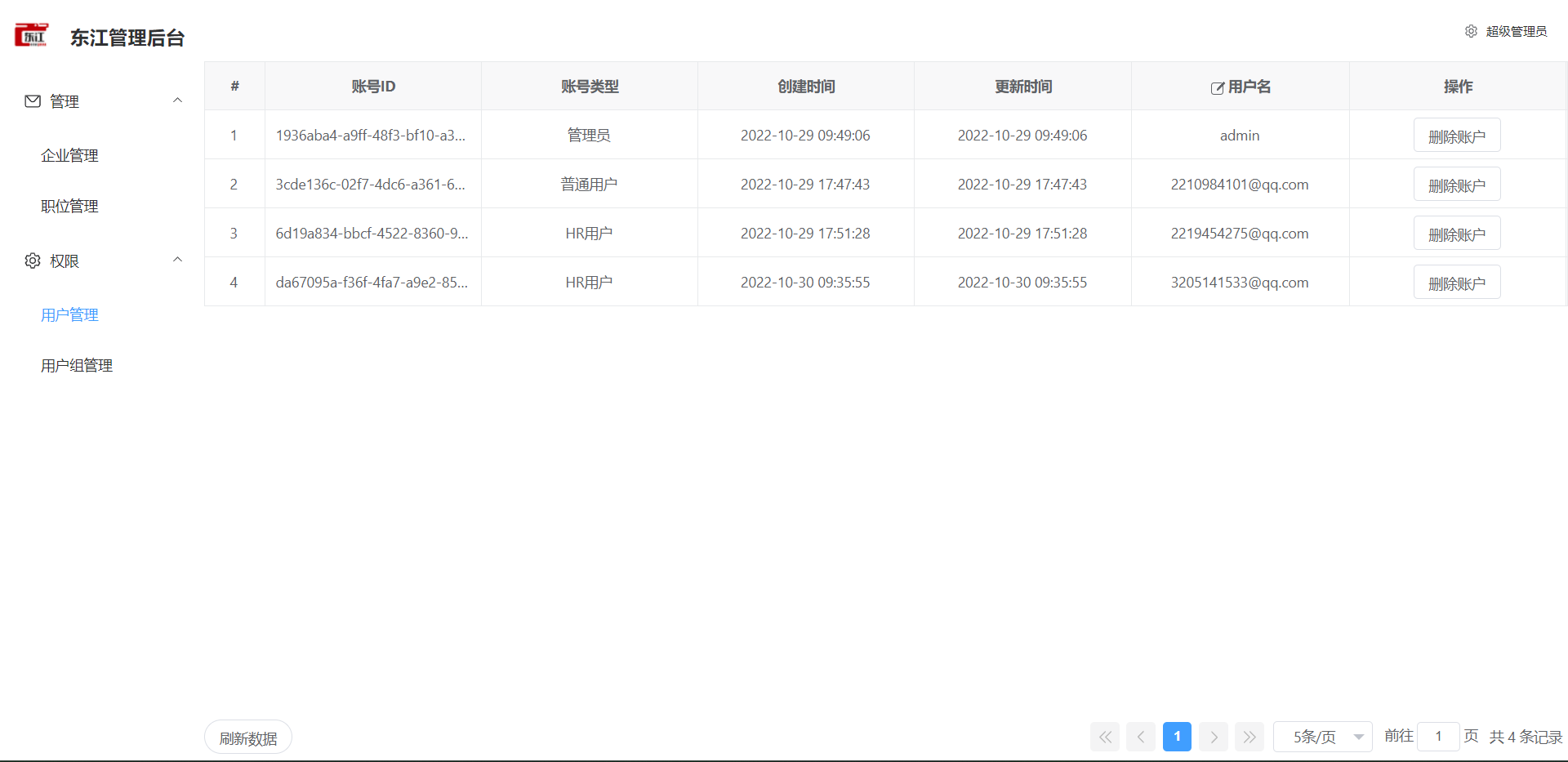The width and height of the screenshot is (1568, 762).
Task: Click the previous page arrow
Action: tap(1141, 736)
